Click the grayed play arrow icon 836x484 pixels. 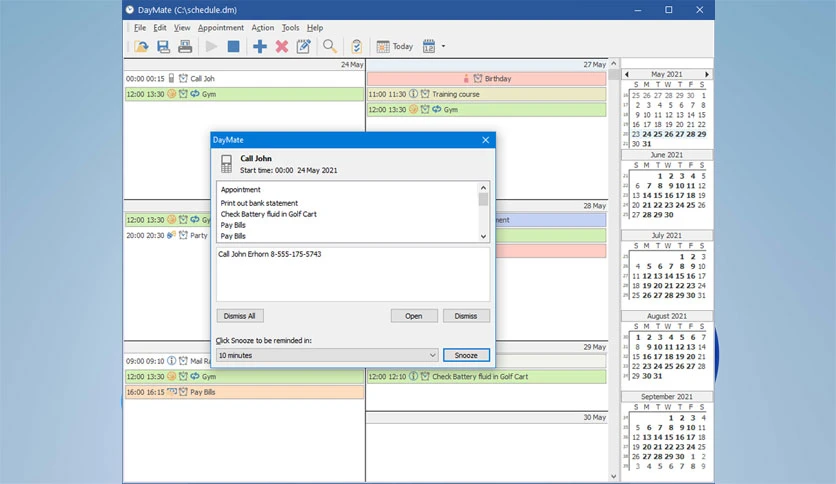(x=212, y=47)
